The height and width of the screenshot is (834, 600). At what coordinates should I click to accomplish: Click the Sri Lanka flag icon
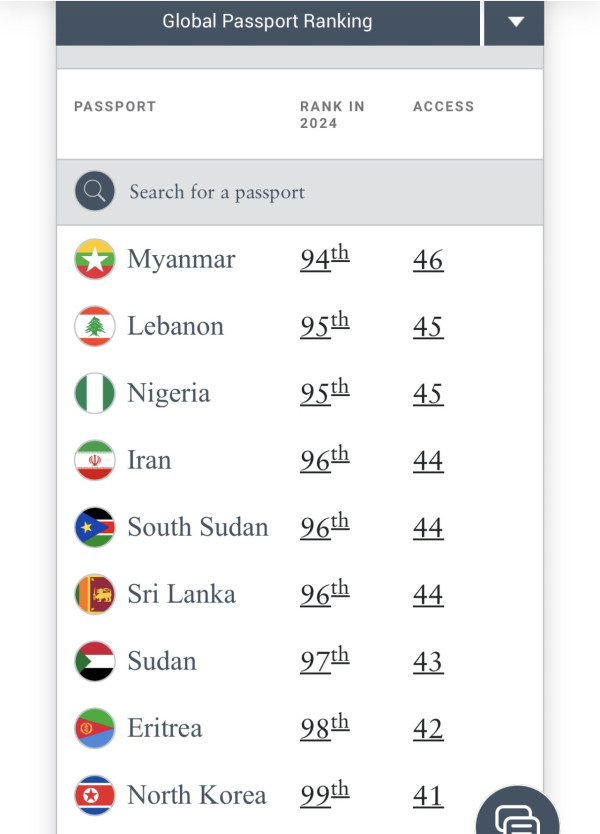(x=95, y=595)
